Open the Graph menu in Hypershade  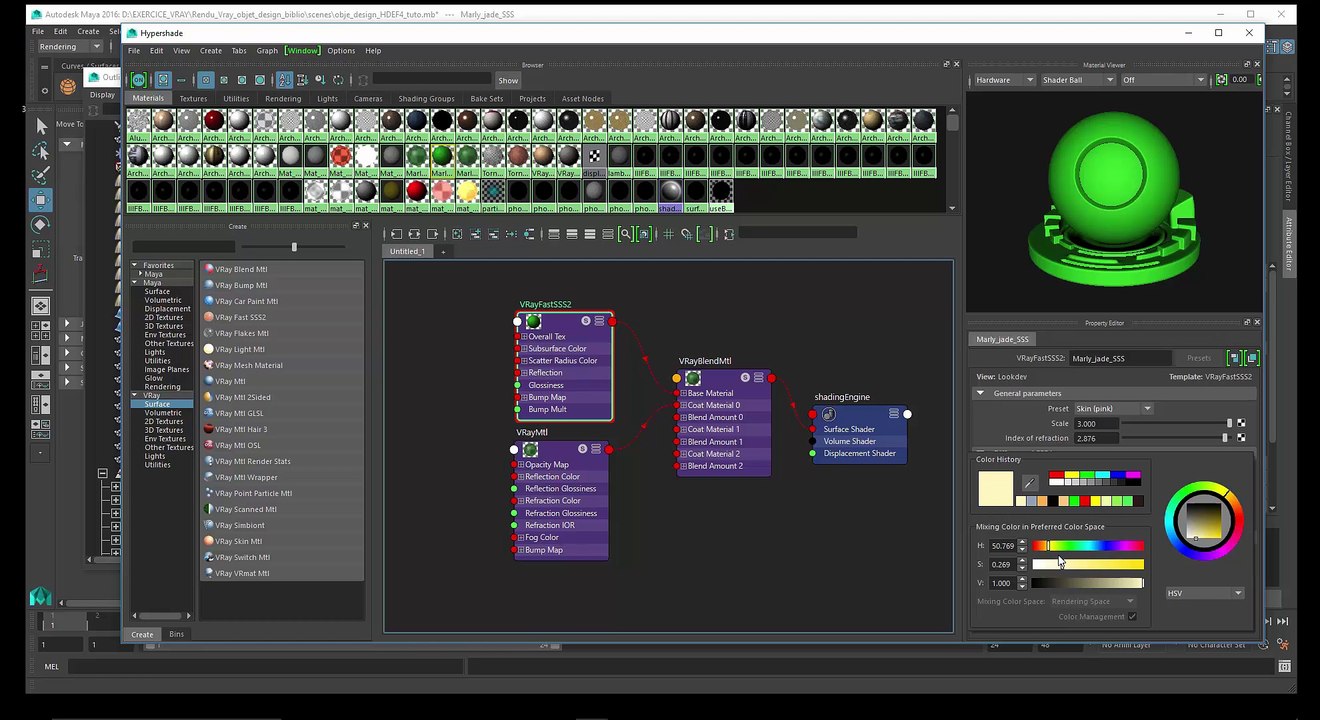(x=267, y=51)
